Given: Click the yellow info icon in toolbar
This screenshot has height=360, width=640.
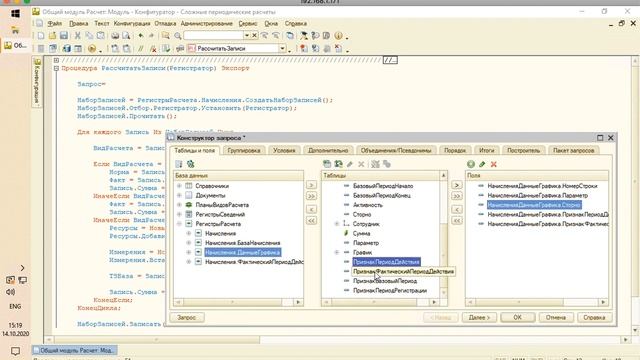Looking at the screenshot, I should pos(338,36).
